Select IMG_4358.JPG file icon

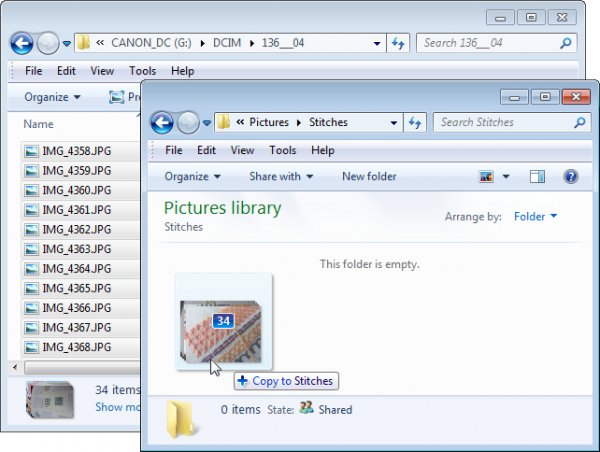32,152
